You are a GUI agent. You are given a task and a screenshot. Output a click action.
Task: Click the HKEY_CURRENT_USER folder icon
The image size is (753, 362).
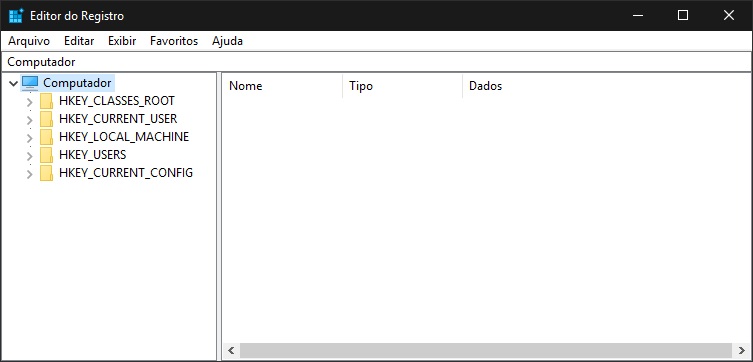(x=47, y=119)
